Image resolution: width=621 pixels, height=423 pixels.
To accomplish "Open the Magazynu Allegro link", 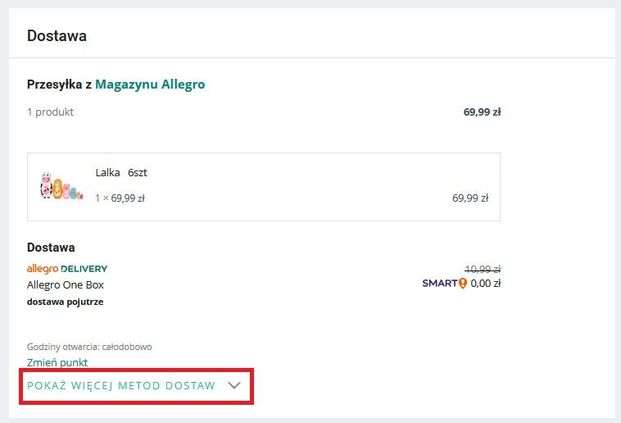I will tap(150, 85).
